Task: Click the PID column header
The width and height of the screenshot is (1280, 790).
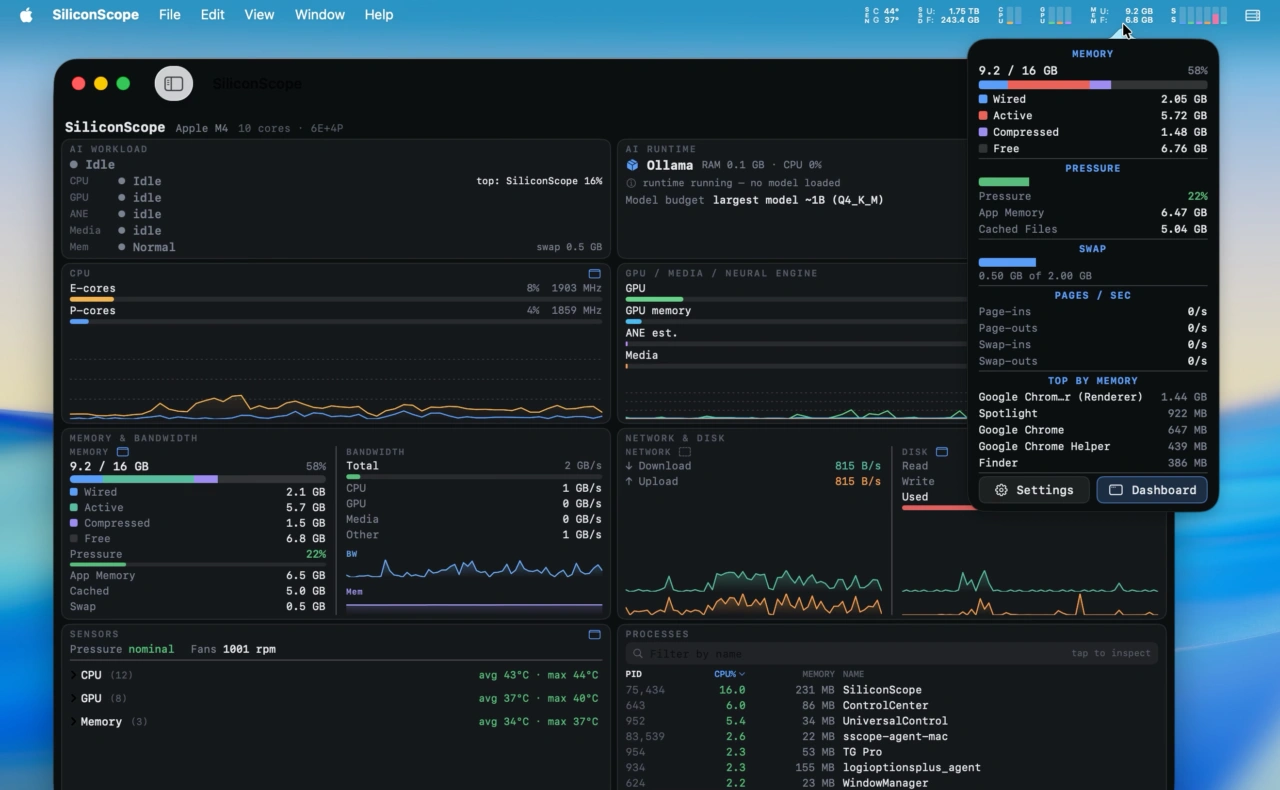Action: coord(634,674)
